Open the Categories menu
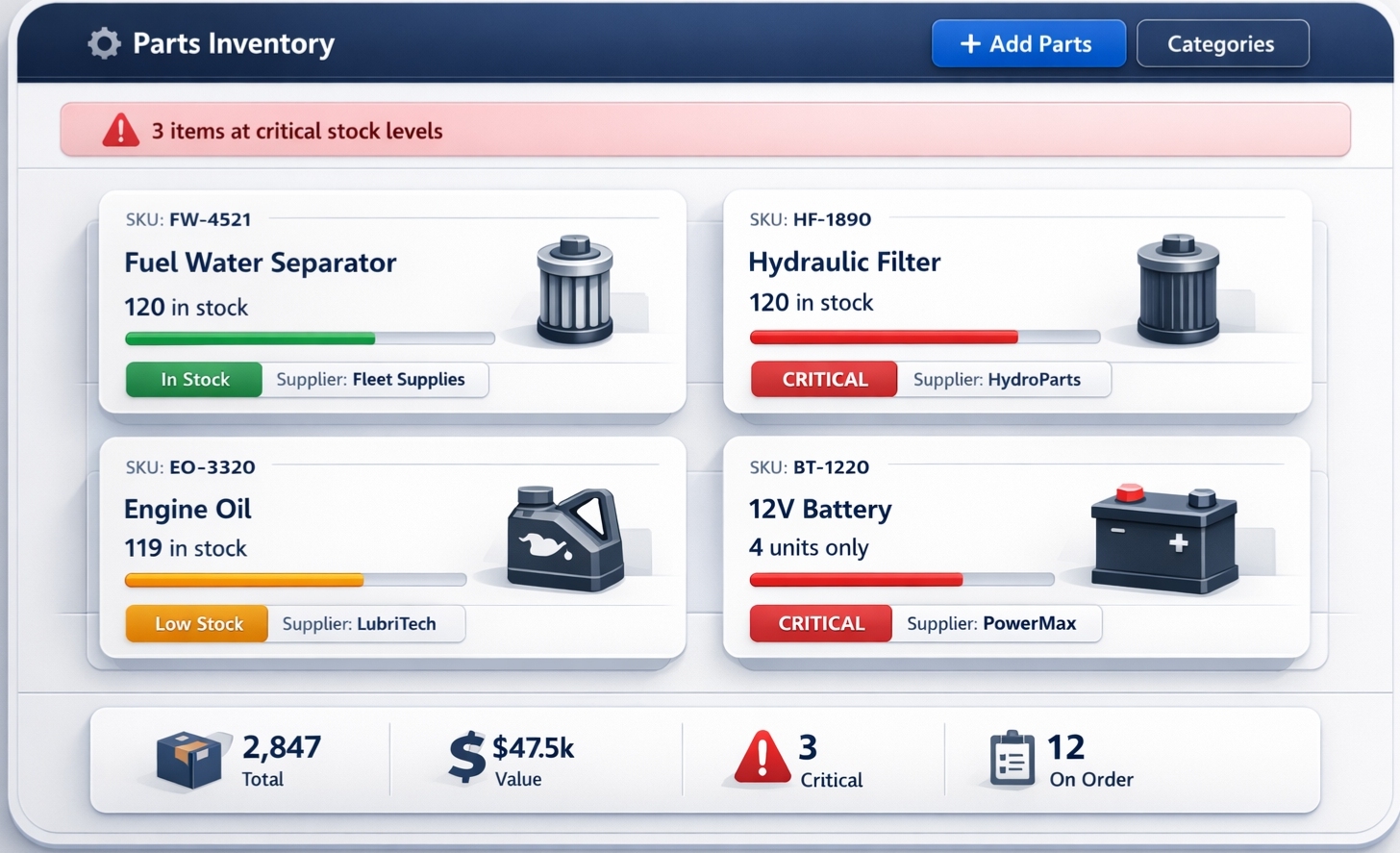This screenshot has width=1400, height=853. tap(1222, 43)
